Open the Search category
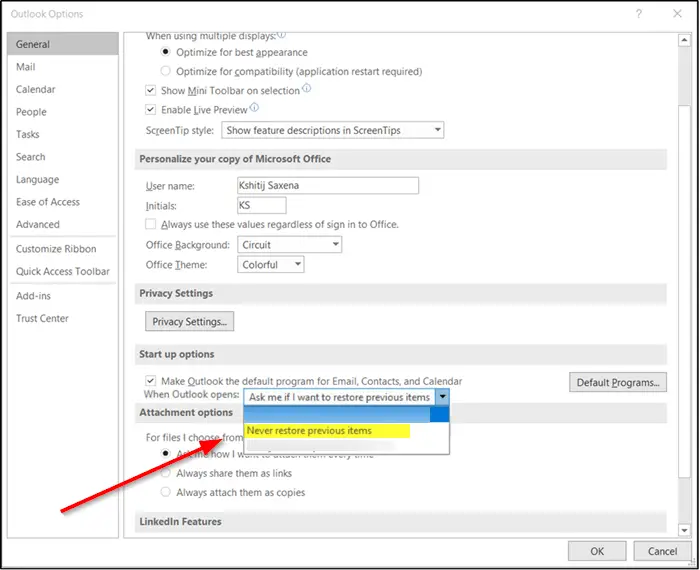 [x=63, y=157]
